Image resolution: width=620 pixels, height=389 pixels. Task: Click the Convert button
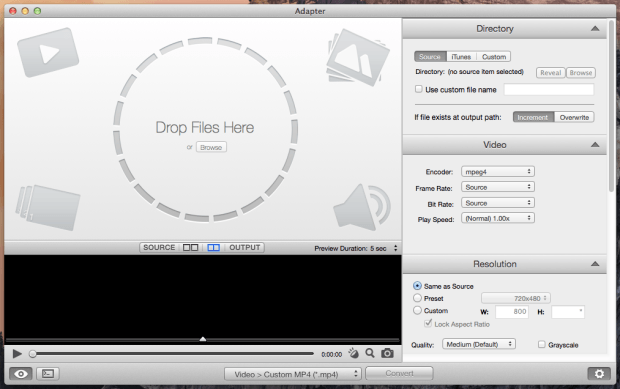coord(399,374)
